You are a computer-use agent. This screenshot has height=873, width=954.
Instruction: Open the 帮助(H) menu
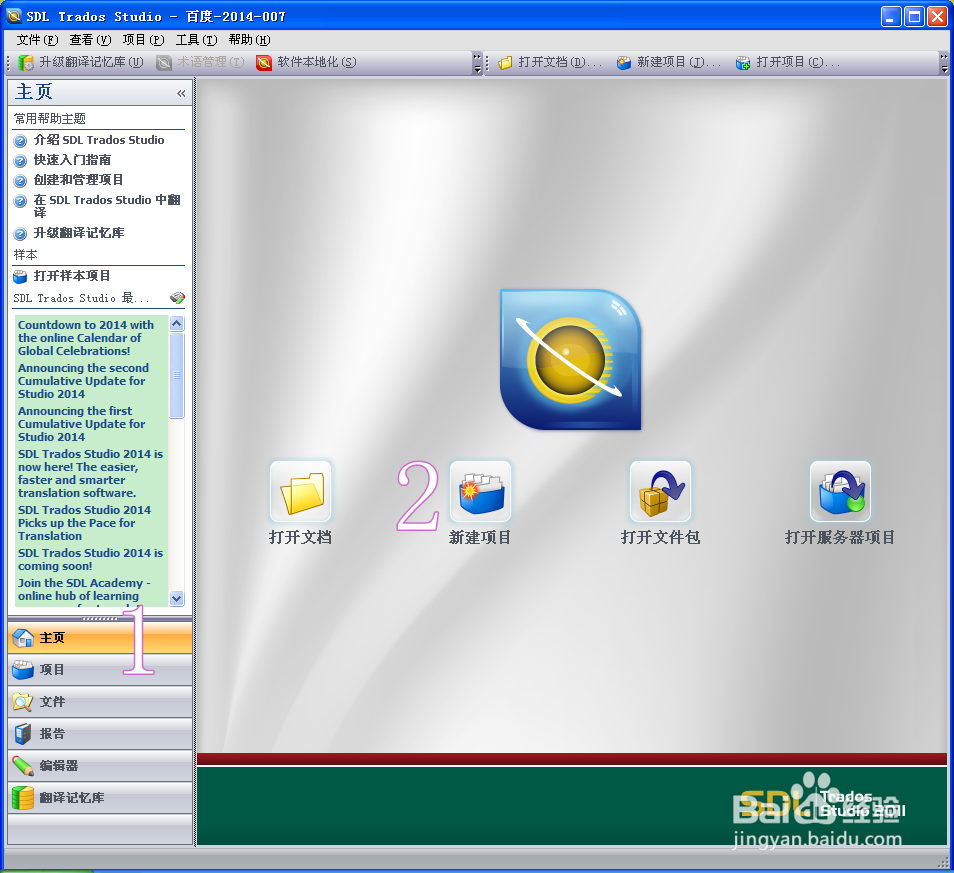click(x=249, y=40)
